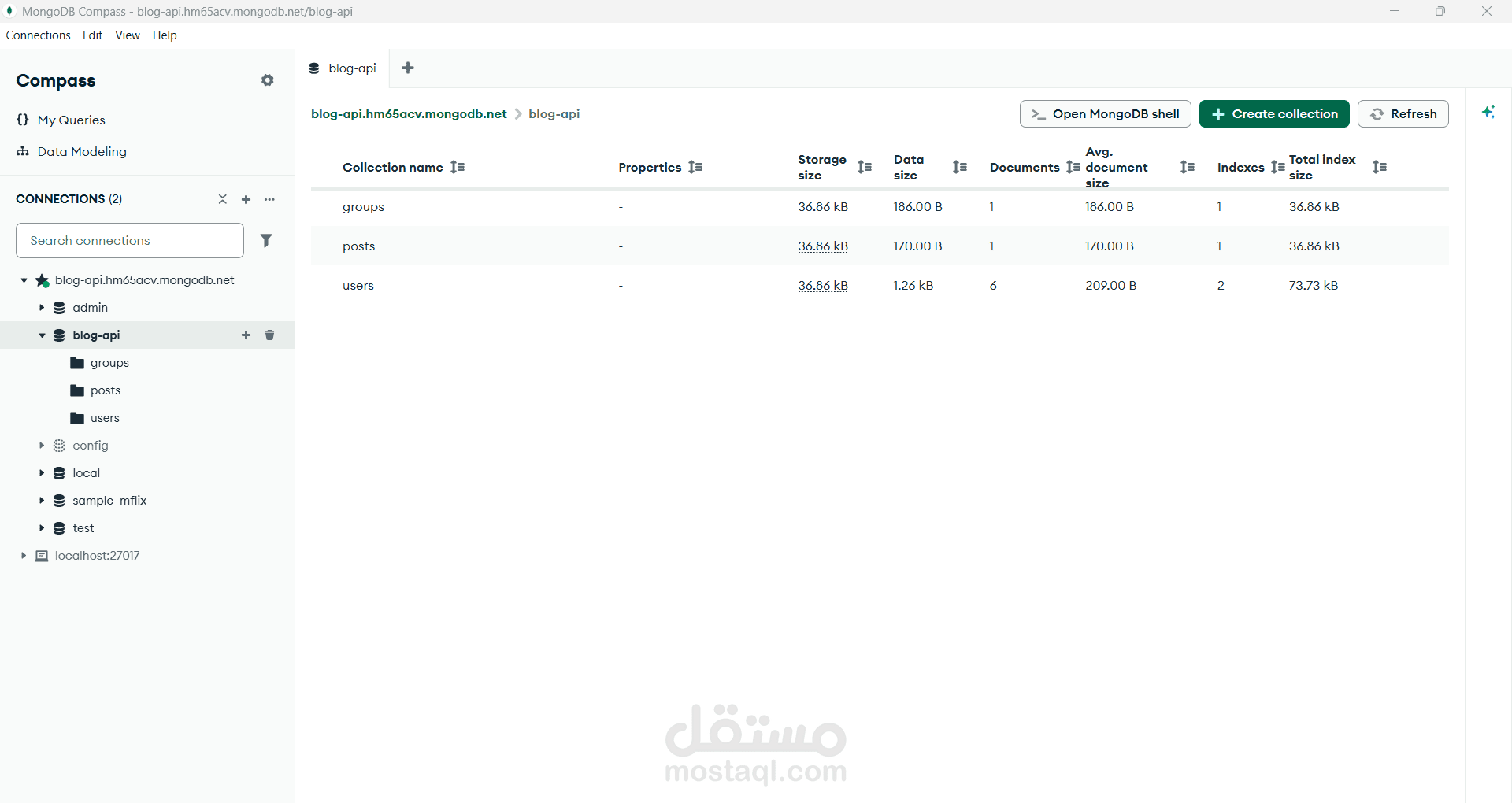Sort by Documents column
1512x803 pixels.
coord(1073,167)
